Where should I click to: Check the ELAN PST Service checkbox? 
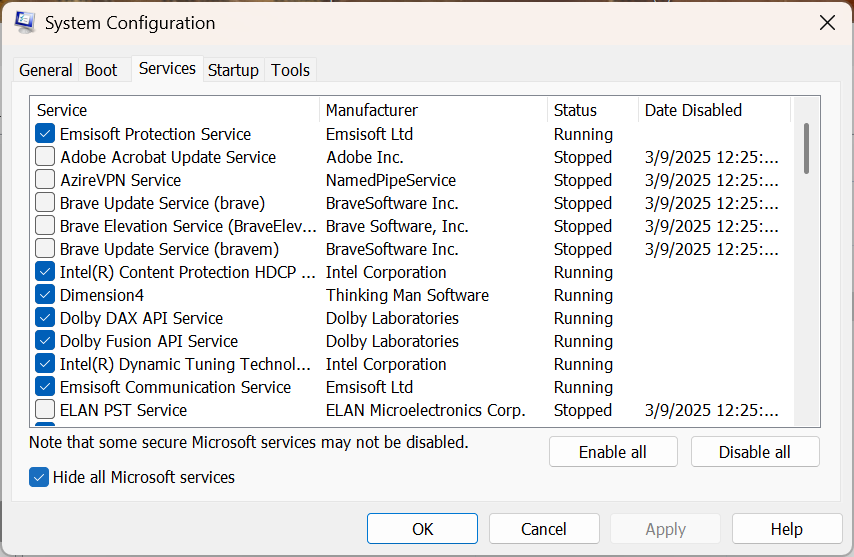[x=45, y=409]
